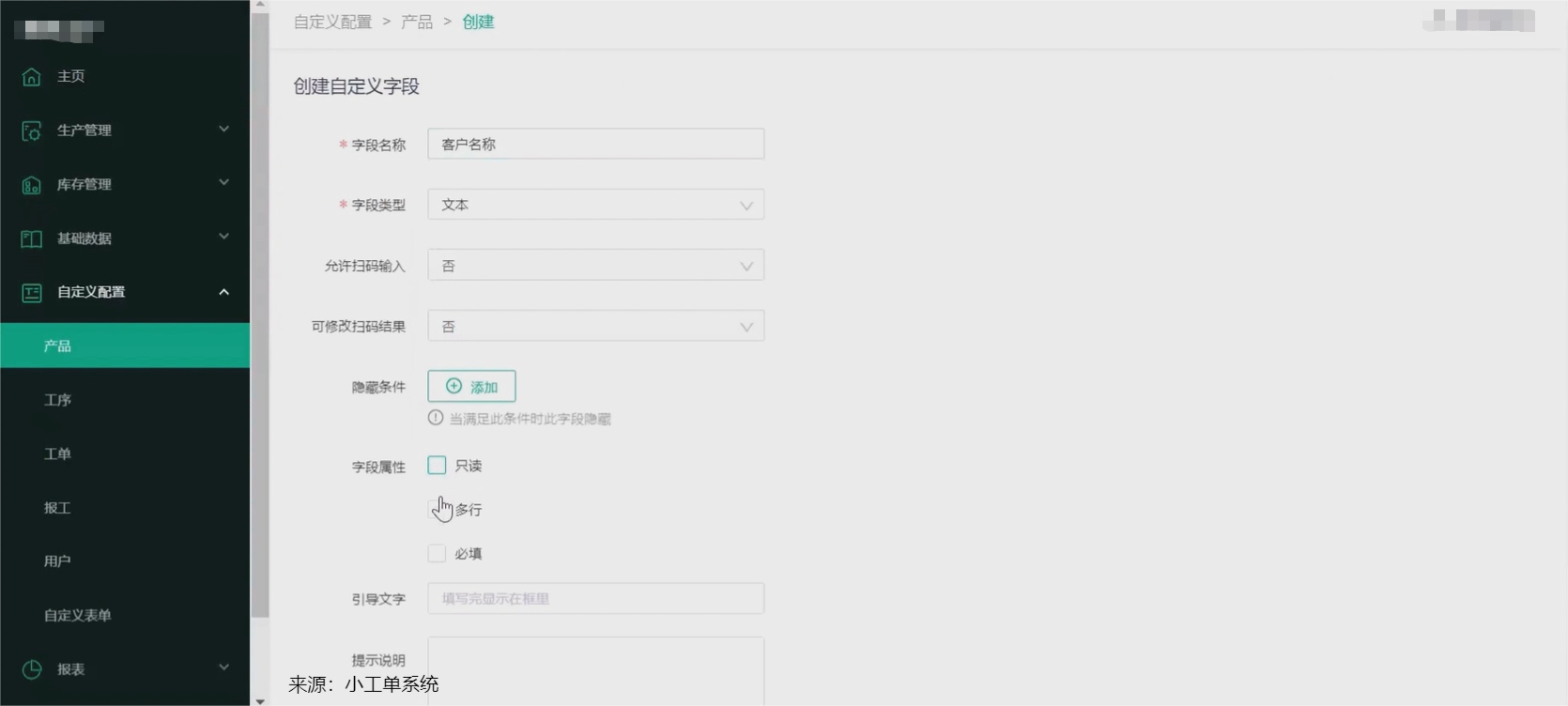Click the home icon in the sidebar
Screen dimensions: 1568x706
31,77
